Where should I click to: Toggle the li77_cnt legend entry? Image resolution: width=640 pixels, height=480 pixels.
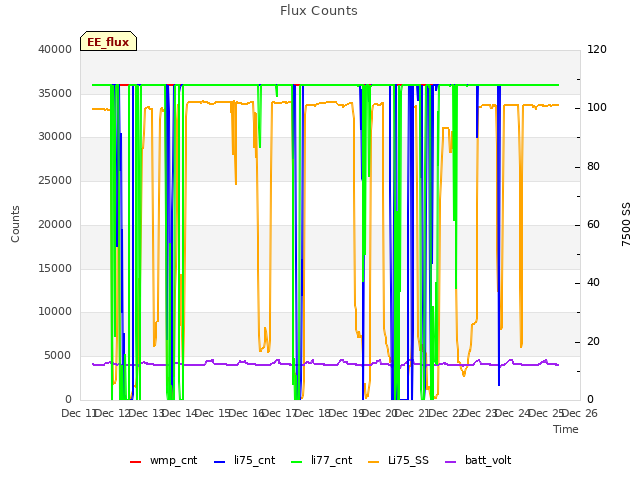[x=322, y=460]
